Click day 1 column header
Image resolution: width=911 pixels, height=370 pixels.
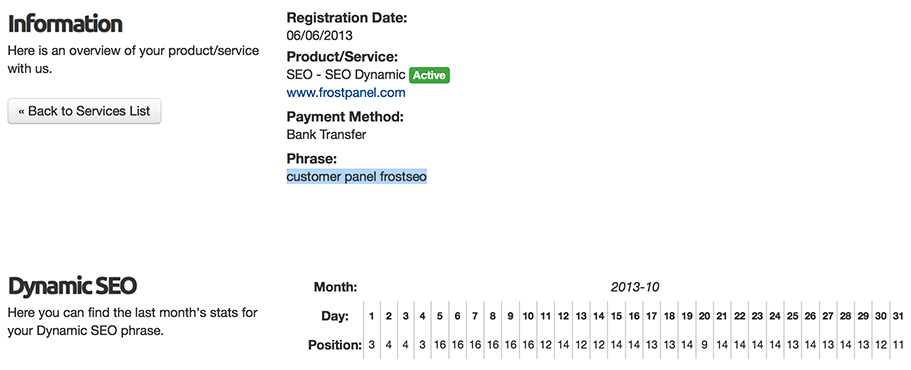[371, 317]
